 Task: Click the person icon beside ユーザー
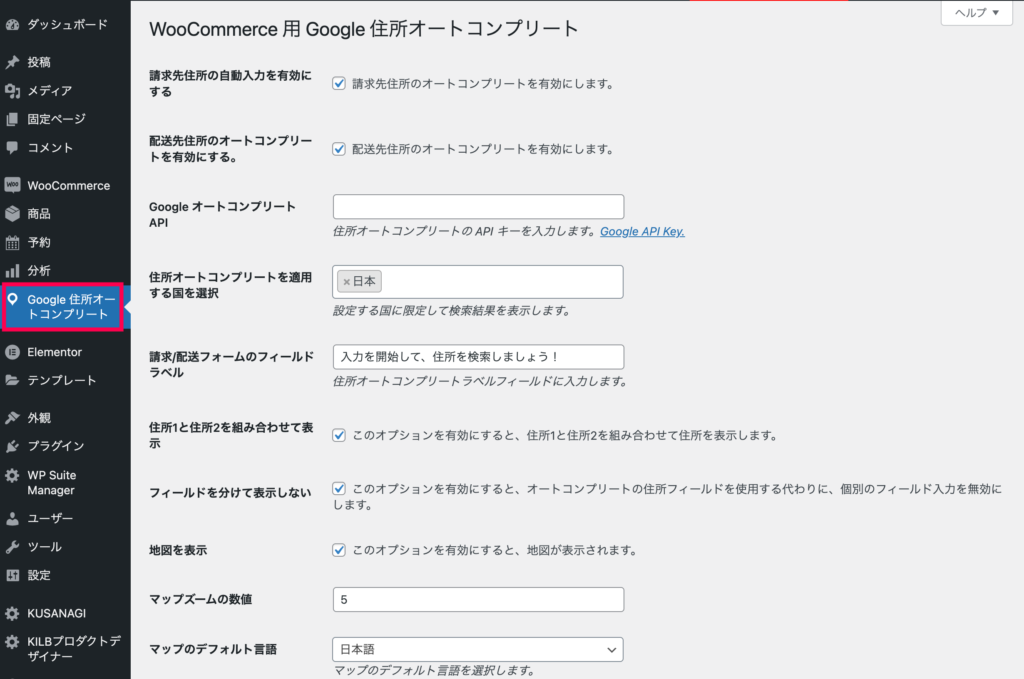click(x=12, y=518)
